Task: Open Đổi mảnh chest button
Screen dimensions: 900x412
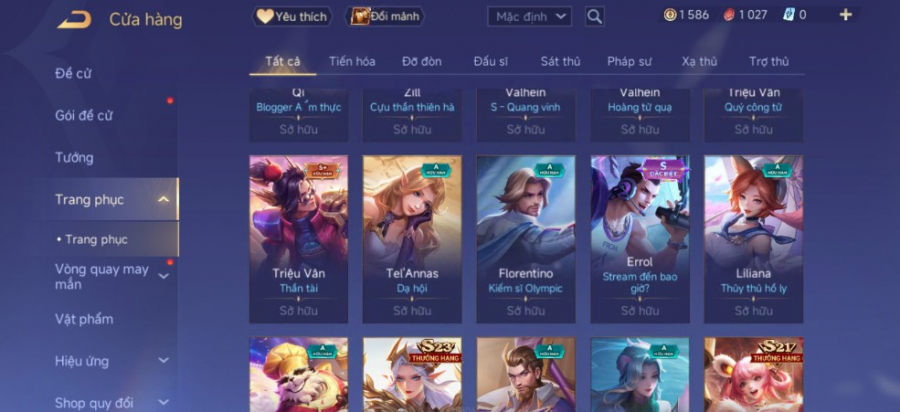Action: pos(385,16)
